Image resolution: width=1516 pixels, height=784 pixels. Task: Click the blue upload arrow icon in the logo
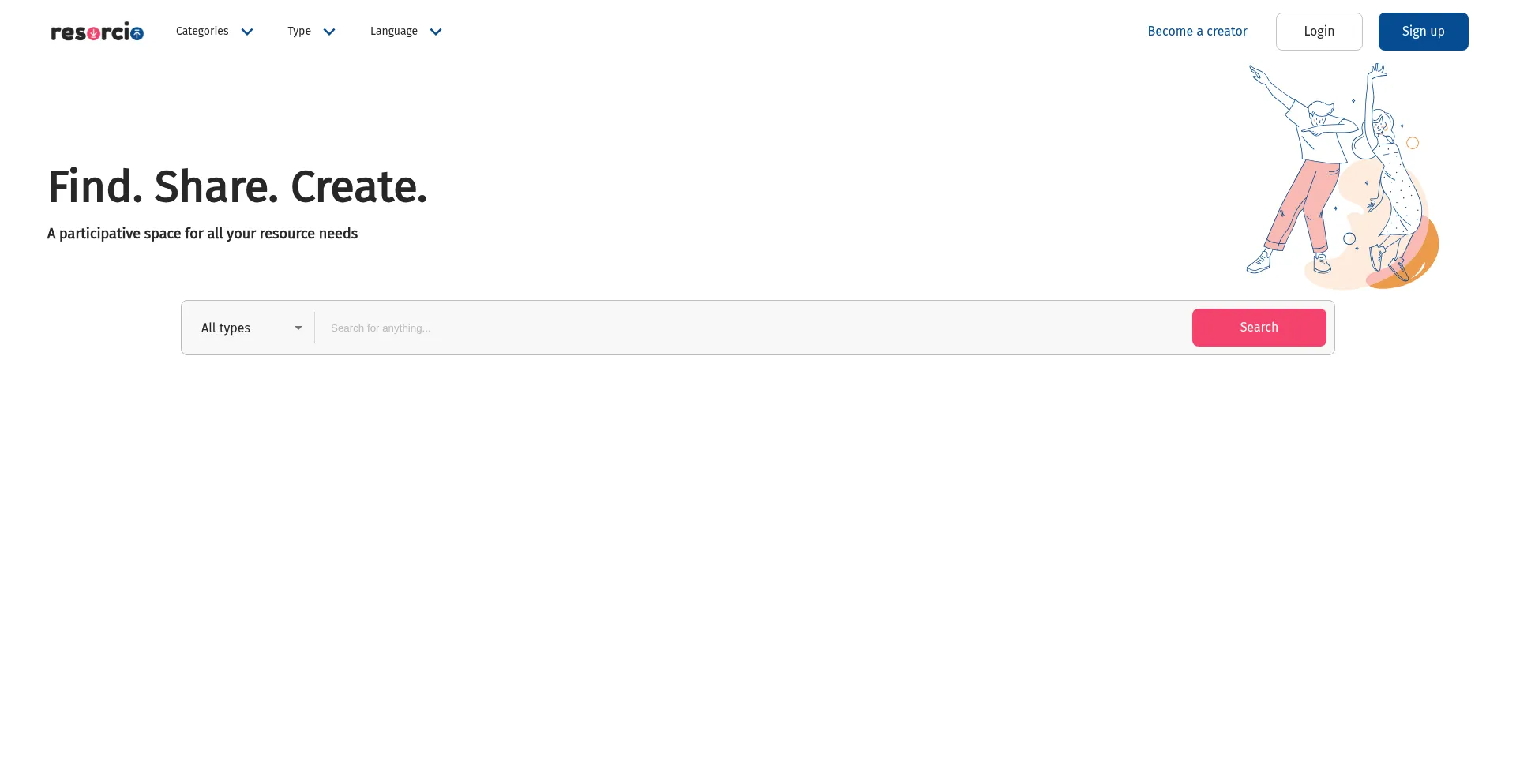click(137, 34)
